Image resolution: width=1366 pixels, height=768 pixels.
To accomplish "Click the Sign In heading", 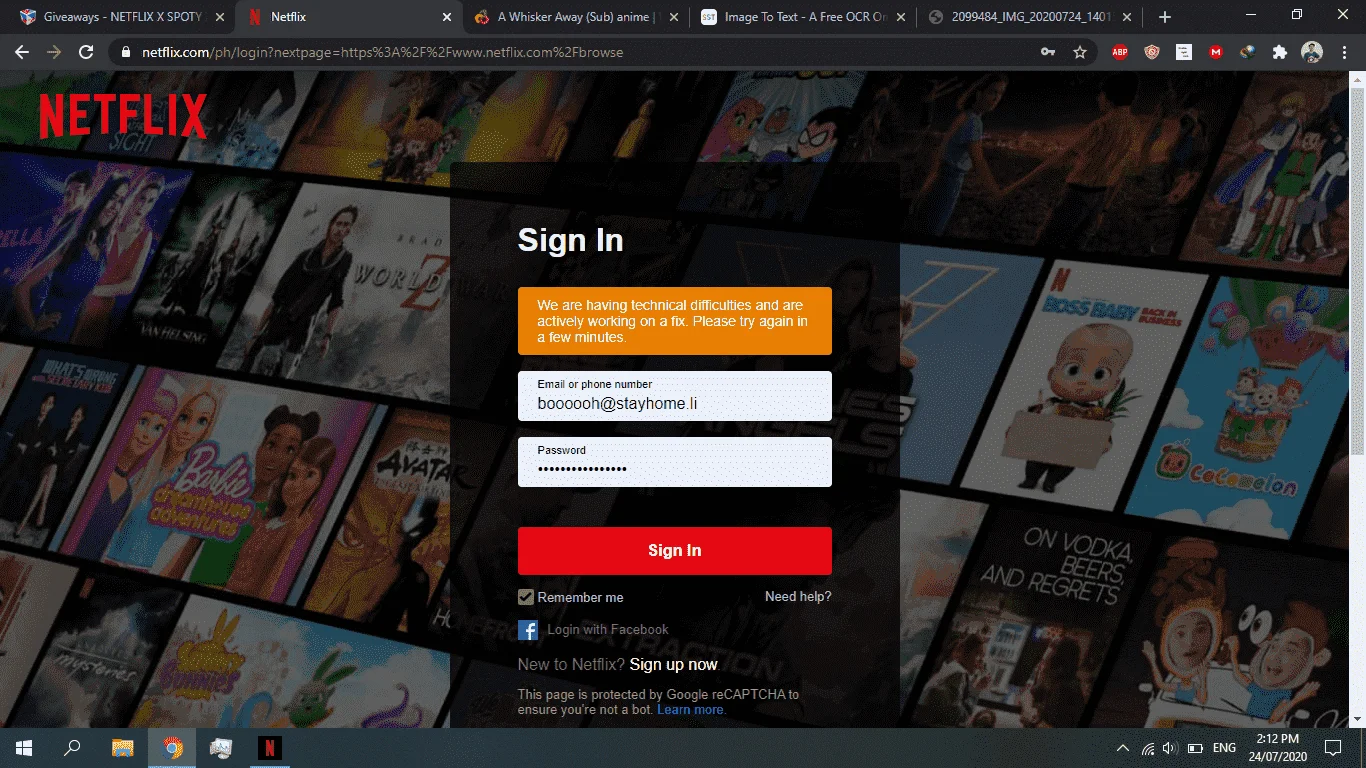I will (570, 240).
